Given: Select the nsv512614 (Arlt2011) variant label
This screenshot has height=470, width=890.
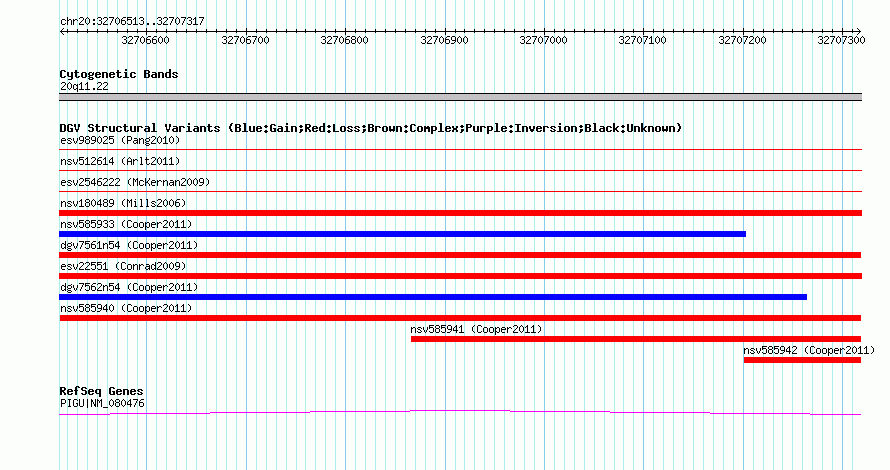Looking at the screenshot, I should pyautogui.click(x=120, y=161).
